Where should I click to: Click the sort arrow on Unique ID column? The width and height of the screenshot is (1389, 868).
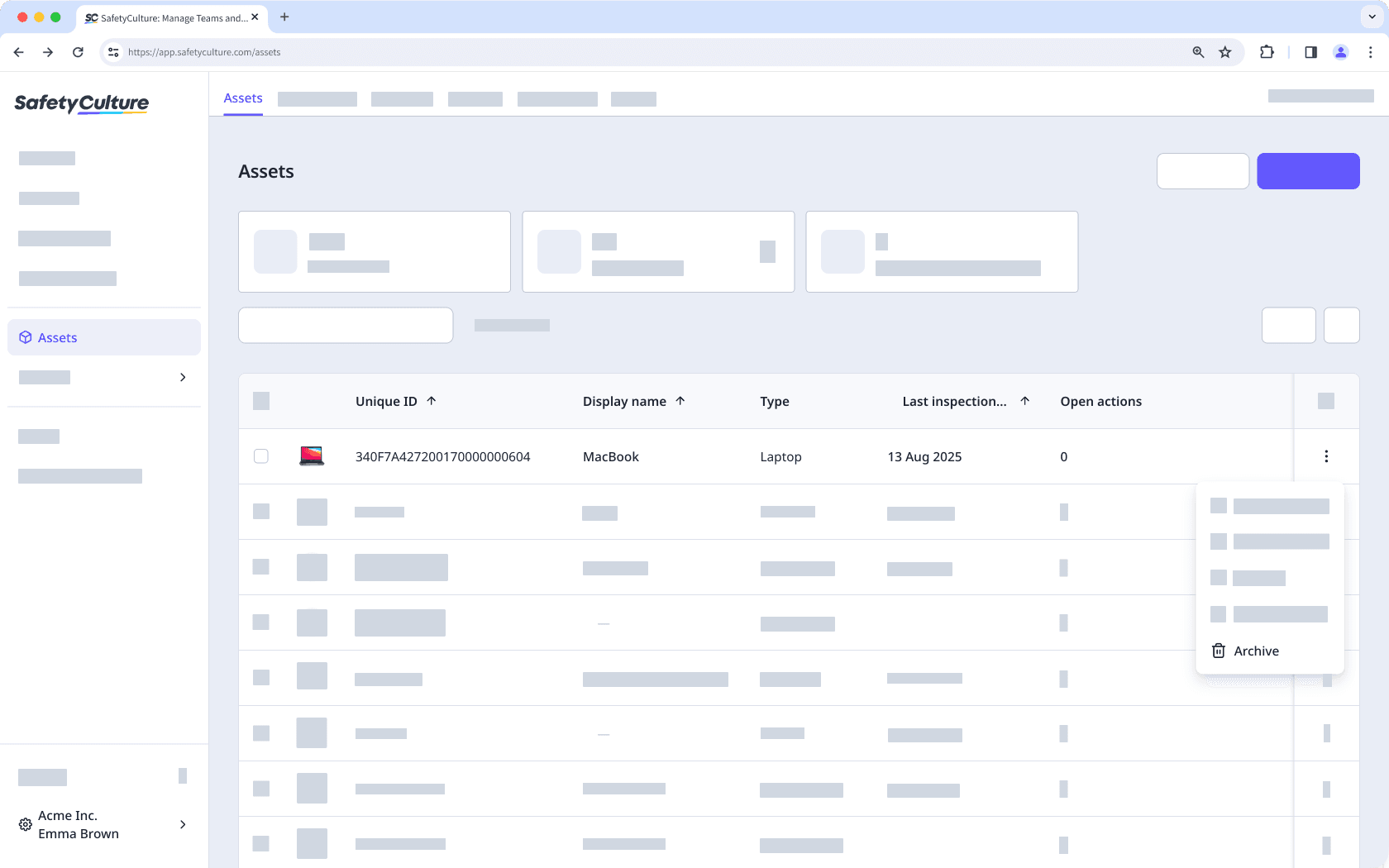pos(432,401)
